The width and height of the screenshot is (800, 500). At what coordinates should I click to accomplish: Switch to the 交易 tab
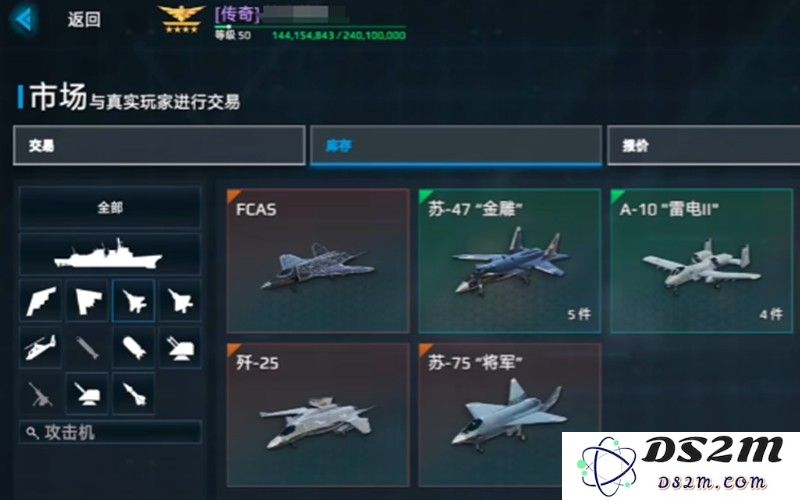click(x=159, y=145)
